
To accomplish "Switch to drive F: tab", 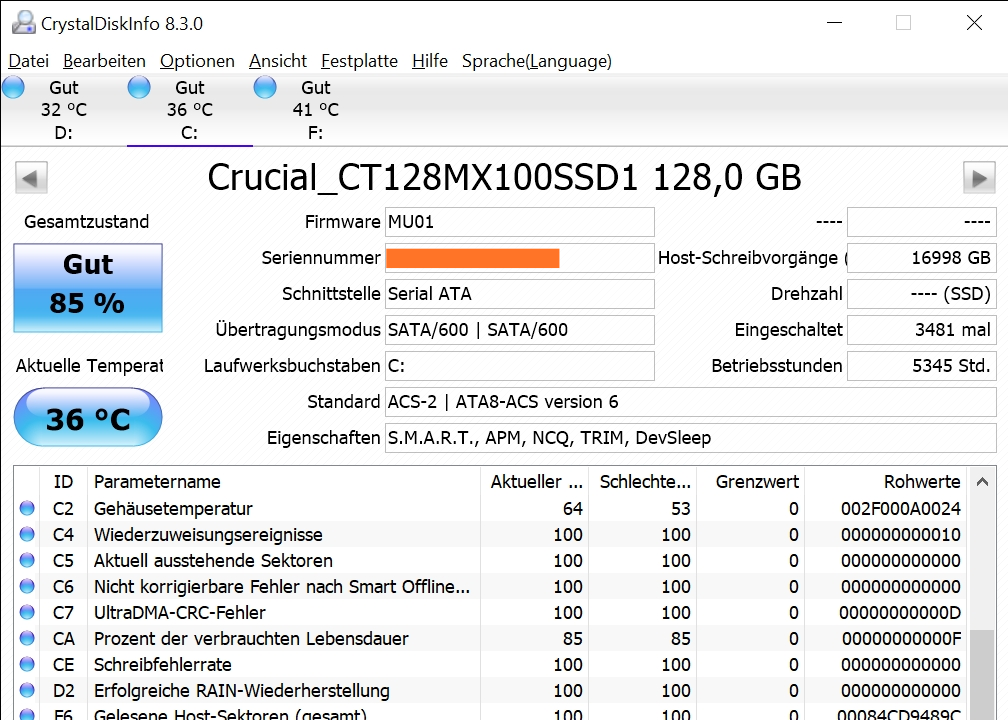I will tap(316, 110).
